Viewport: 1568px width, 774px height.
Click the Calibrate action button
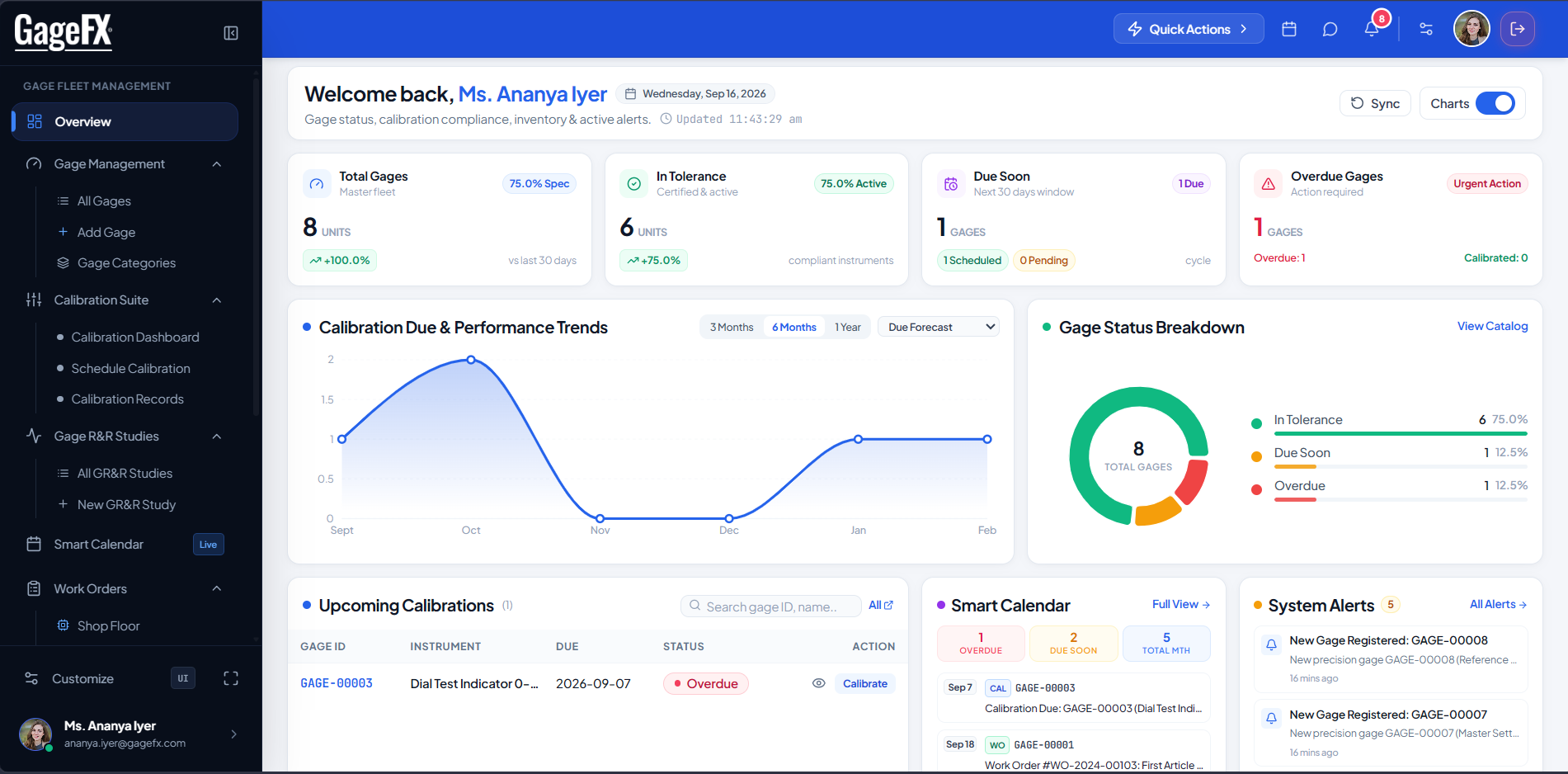(865, 683)
